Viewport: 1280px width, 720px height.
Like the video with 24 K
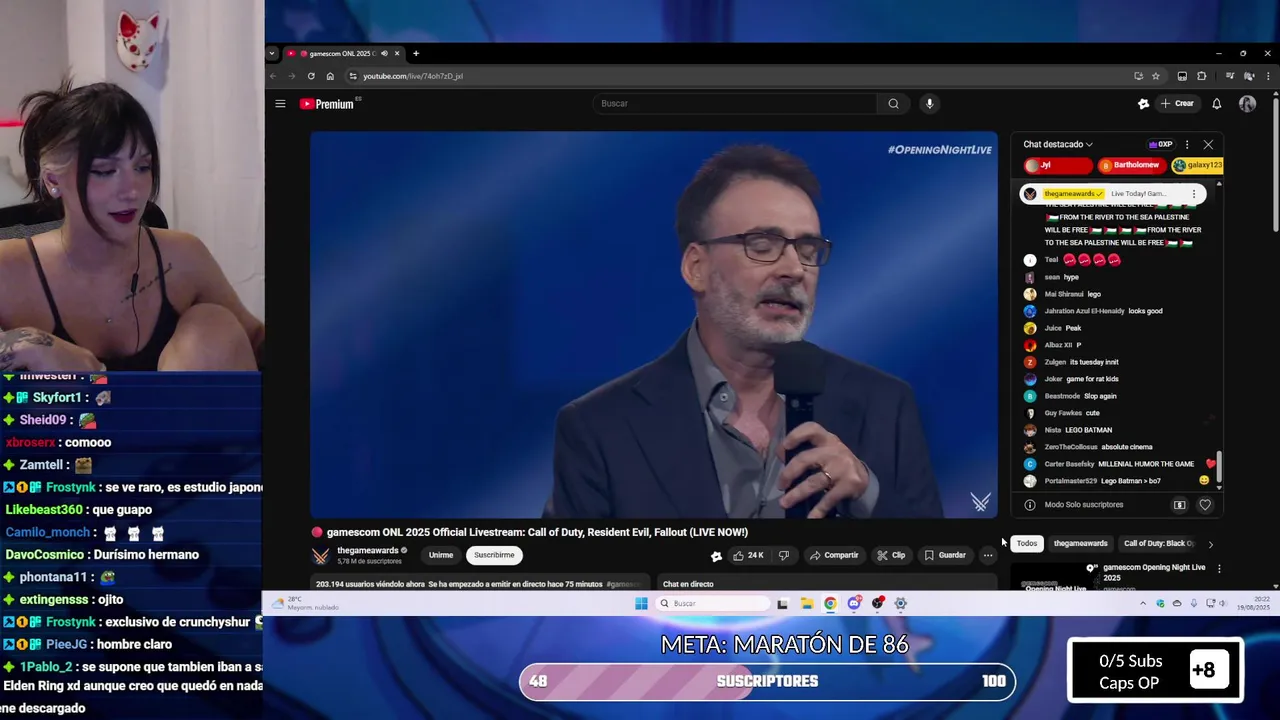click(748, 555)
